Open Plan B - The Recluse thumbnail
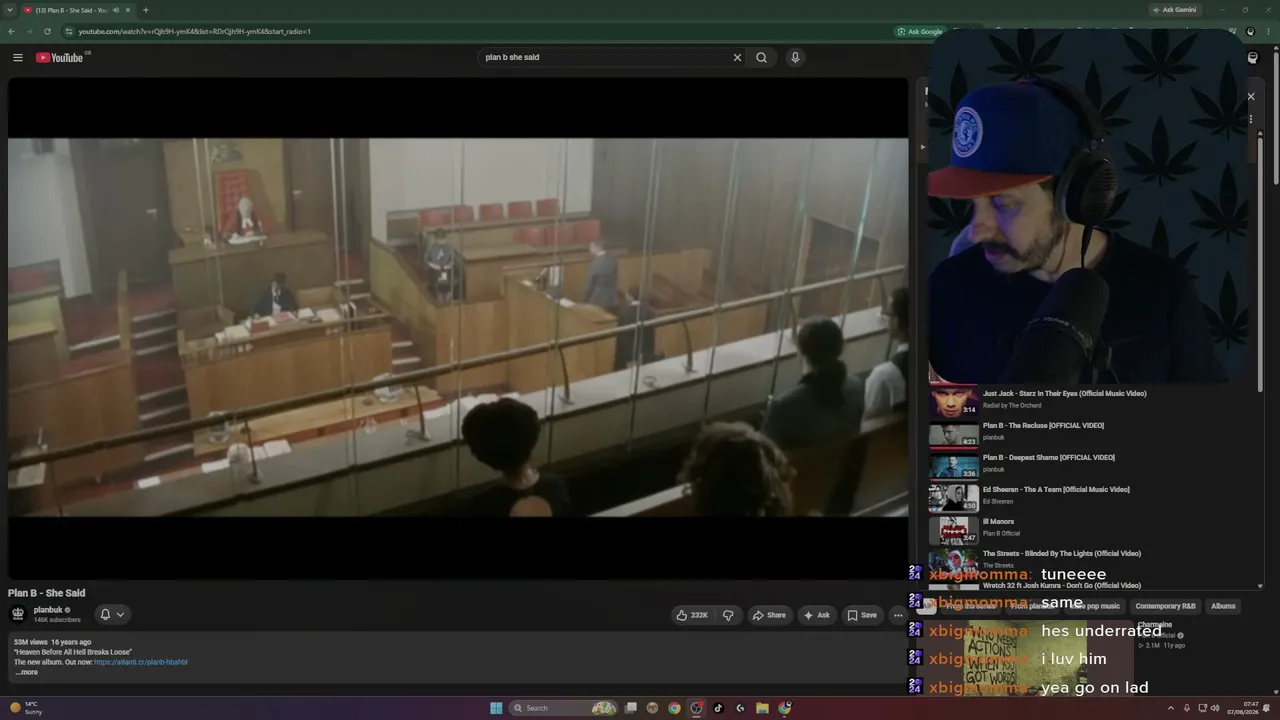Screen dimensions: 1280x720 (953, 434)
